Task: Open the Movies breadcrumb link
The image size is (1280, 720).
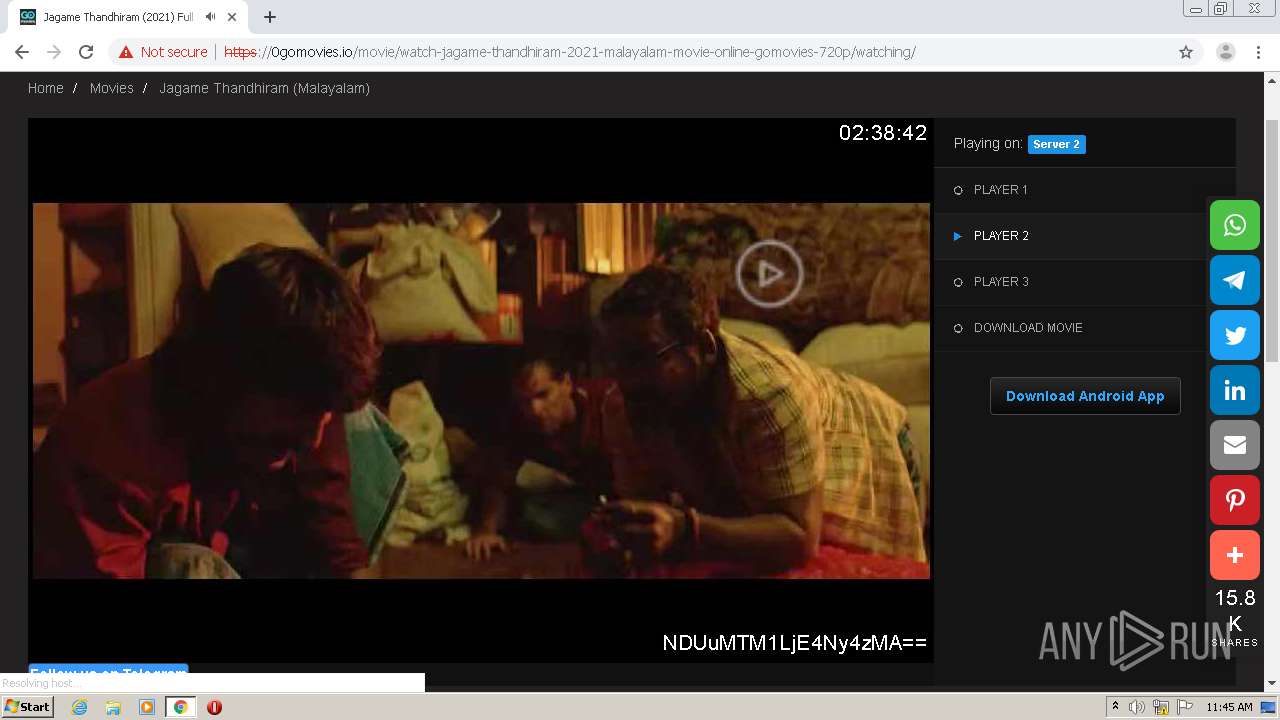Action: pyautogui.click(x=111, y=88)
